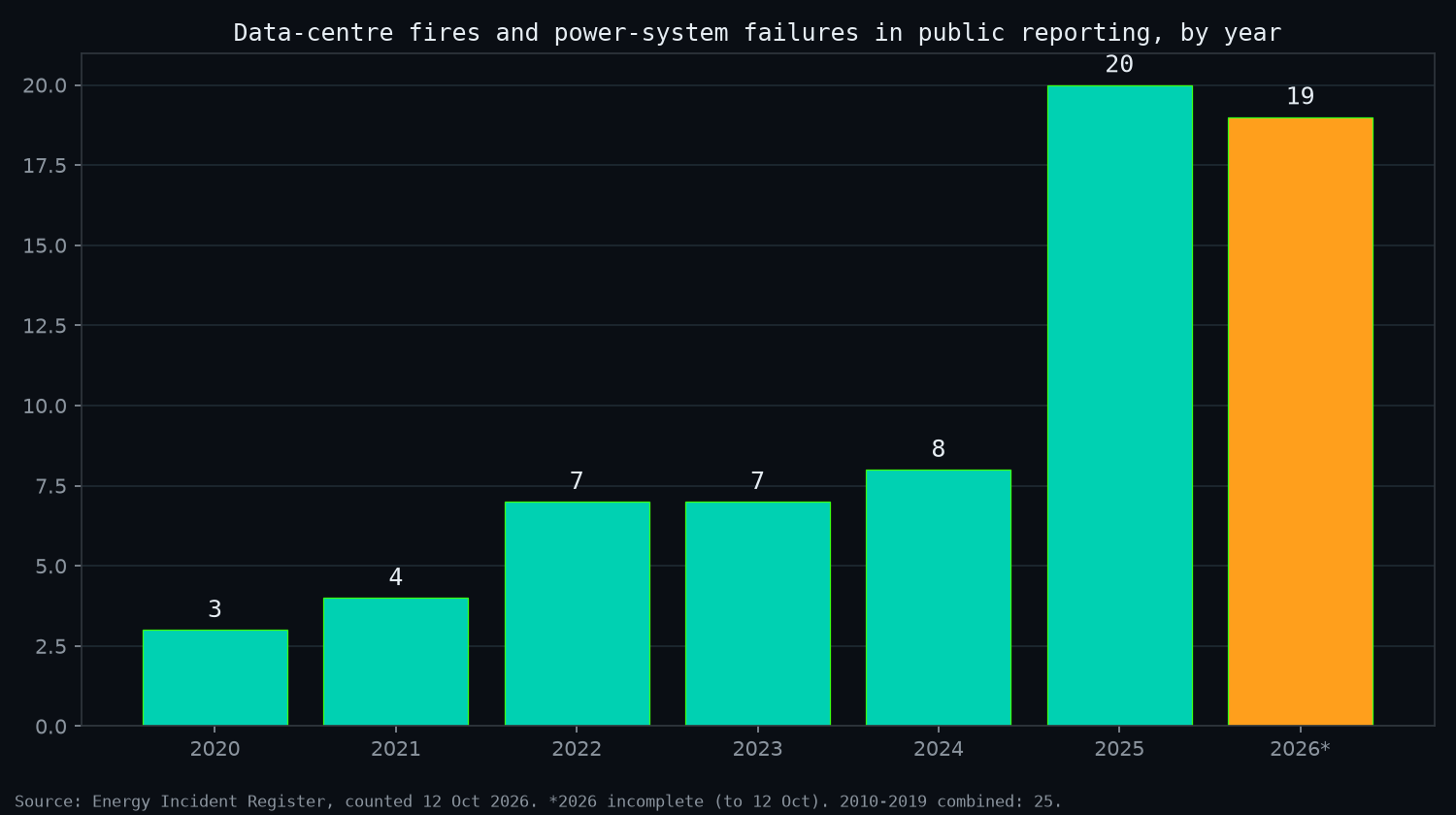
Task: Select y-axis tick label "7.5"
Action: coord(51,486)
